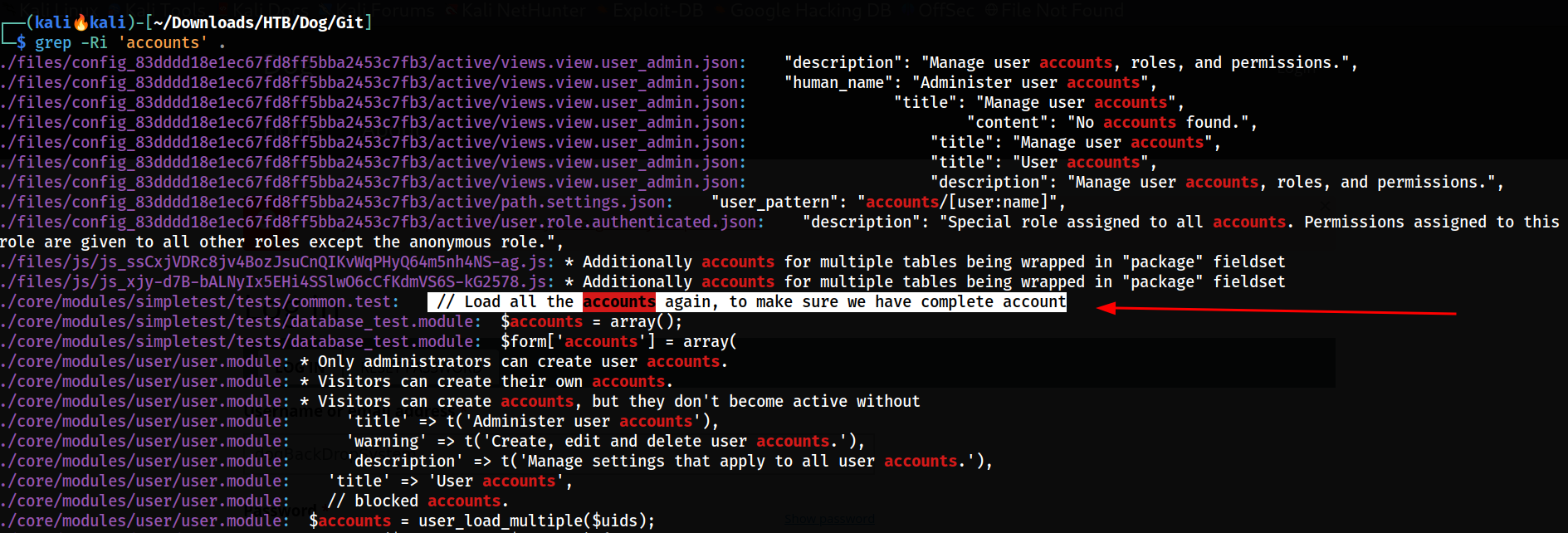The width and height of the screenshot is (1568, 533).
Task: Click the common.test file path
Action: click(x=199, y=301)
